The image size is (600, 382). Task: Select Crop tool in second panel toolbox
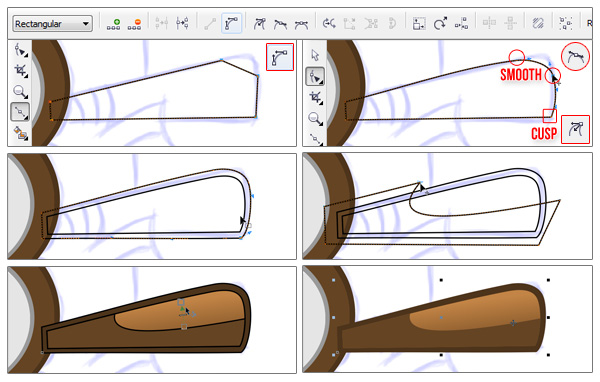click(x=315, y=97)
